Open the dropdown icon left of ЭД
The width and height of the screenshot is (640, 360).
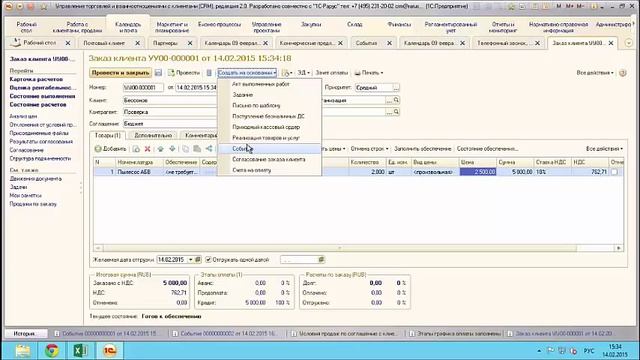[x=287, y=73]
